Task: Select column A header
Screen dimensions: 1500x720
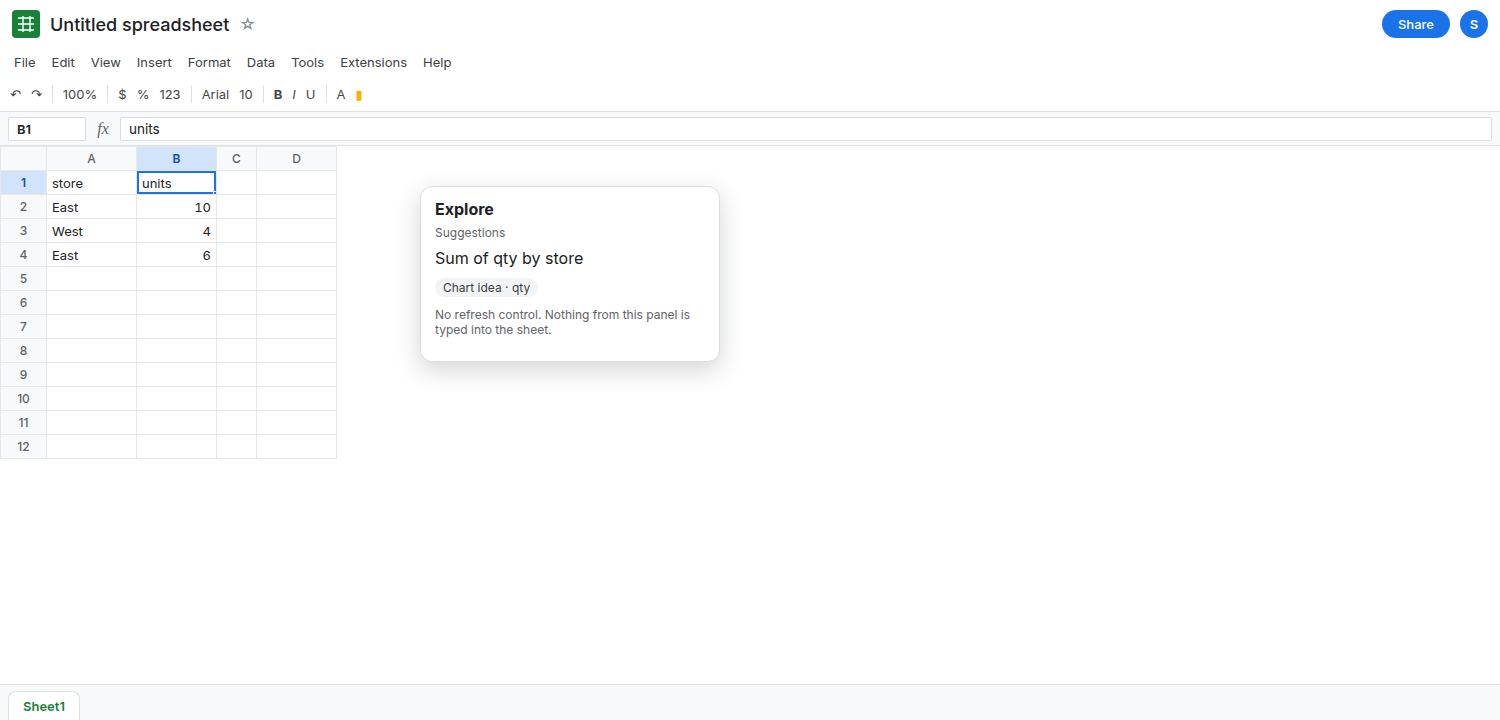Action: pos(92,159)
